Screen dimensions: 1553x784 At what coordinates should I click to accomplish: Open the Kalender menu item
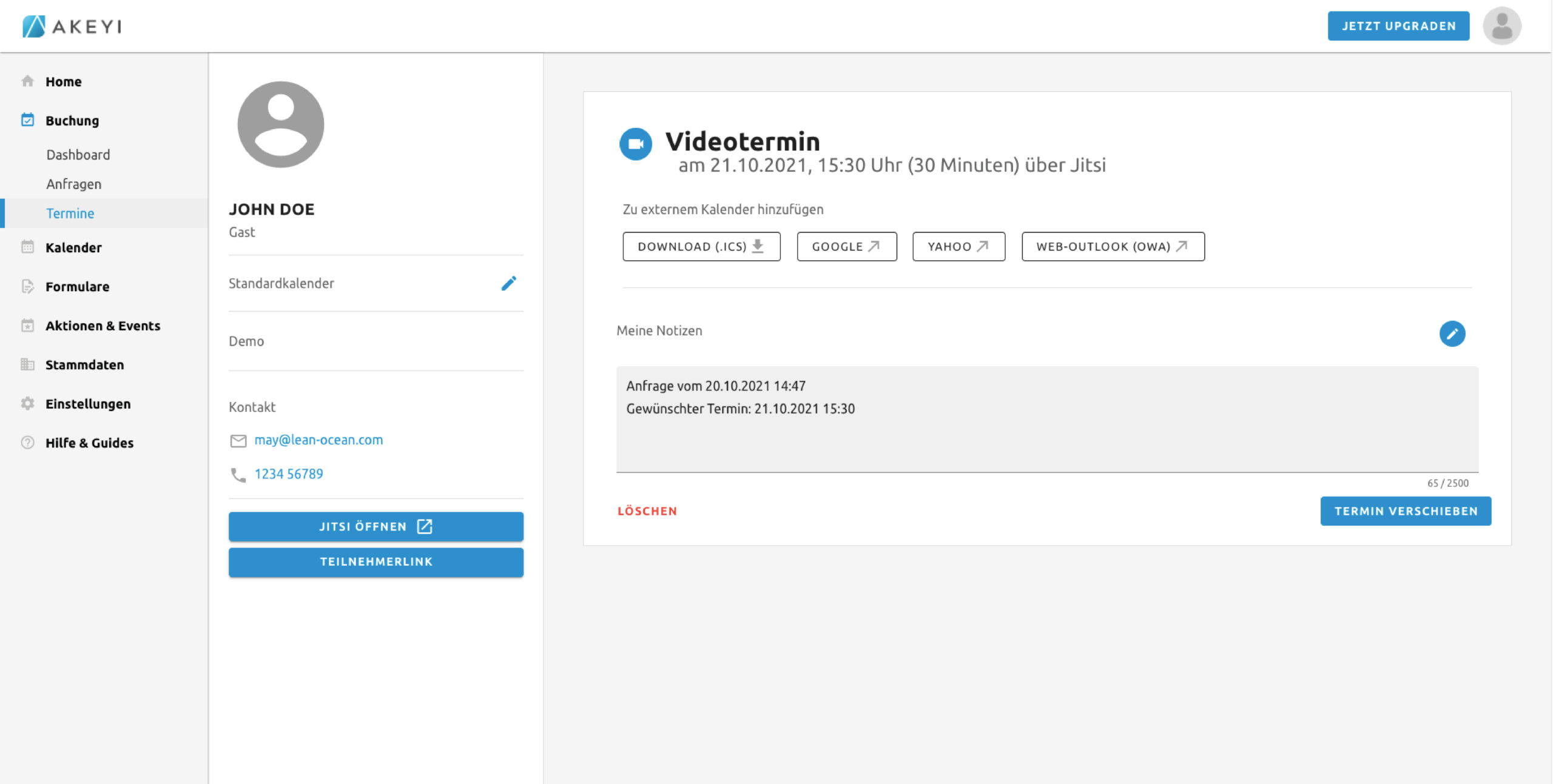point(73,247)
